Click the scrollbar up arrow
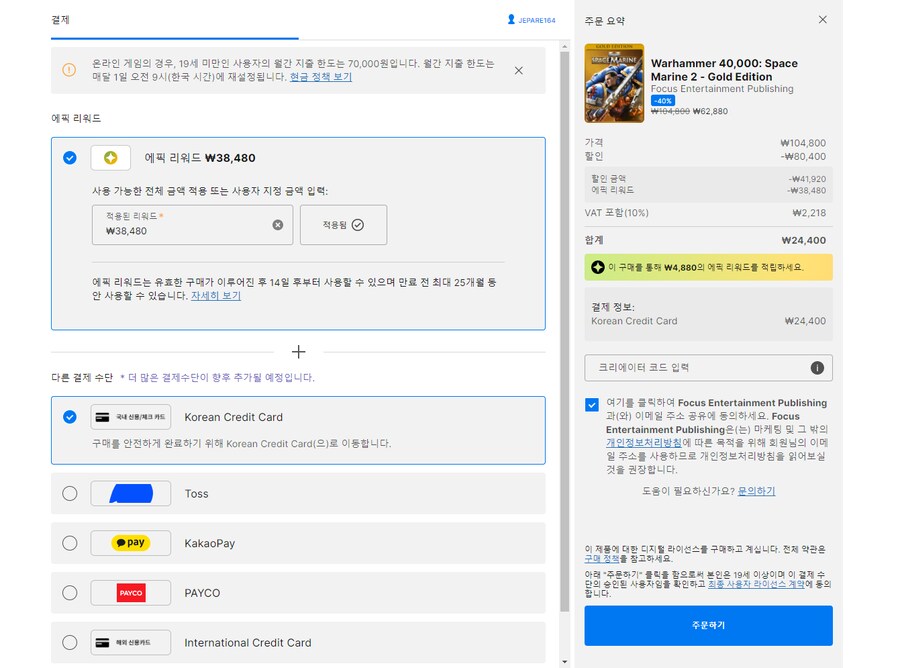 click(564, 46)
